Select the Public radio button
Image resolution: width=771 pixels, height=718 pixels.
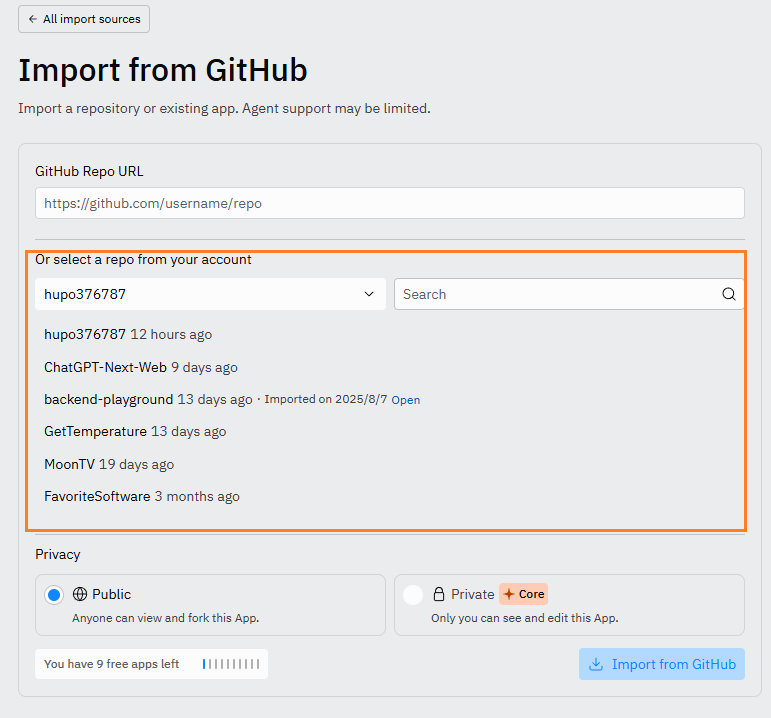(54, 595)
